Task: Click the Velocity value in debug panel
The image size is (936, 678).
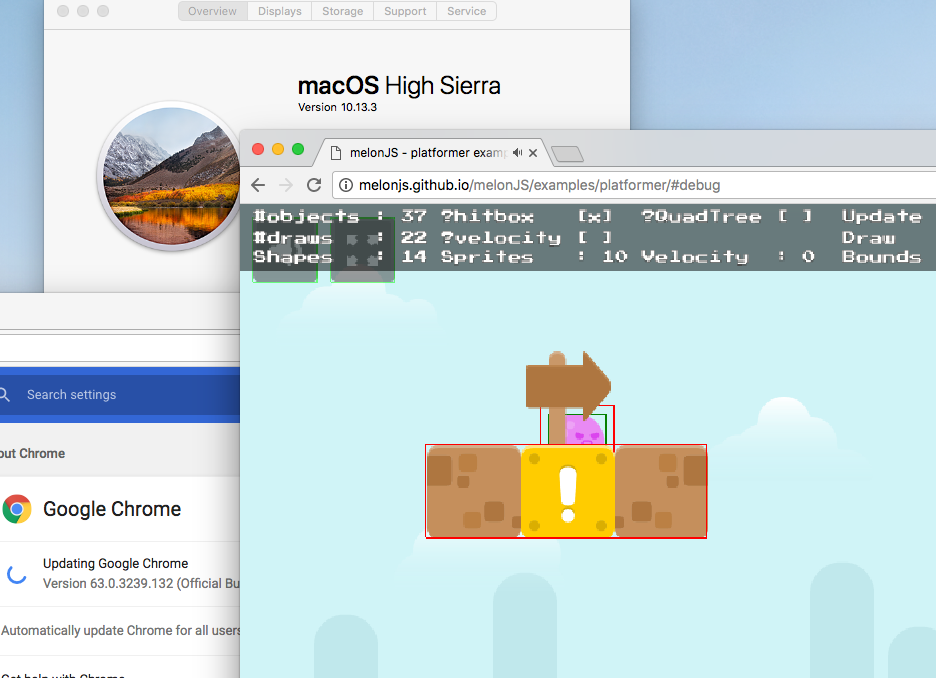Action: pyautogui.click(x=808, y=257)
